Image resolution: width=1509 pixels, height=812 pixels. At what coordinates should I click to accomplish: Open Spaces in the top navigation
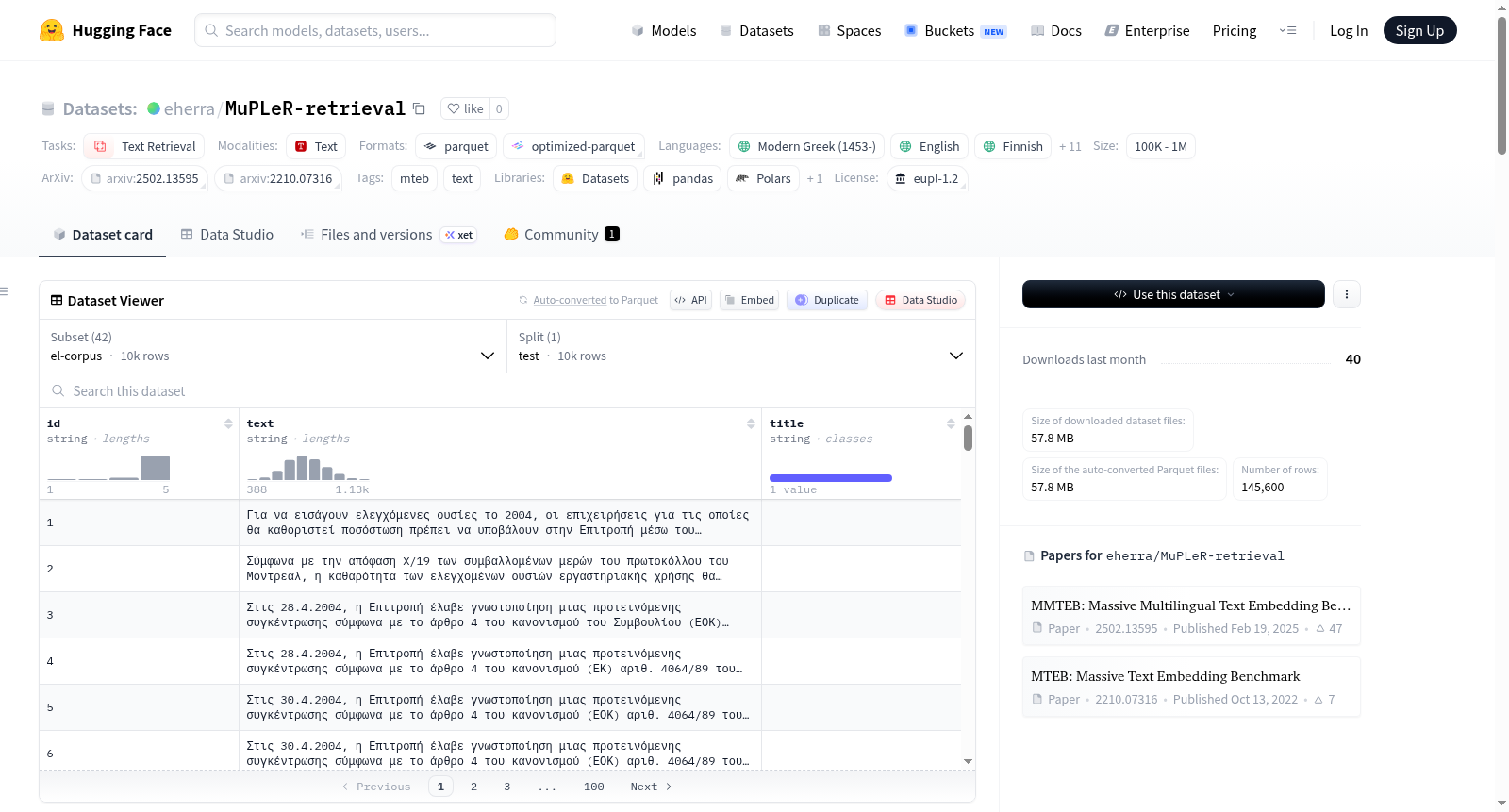point(850,30)
